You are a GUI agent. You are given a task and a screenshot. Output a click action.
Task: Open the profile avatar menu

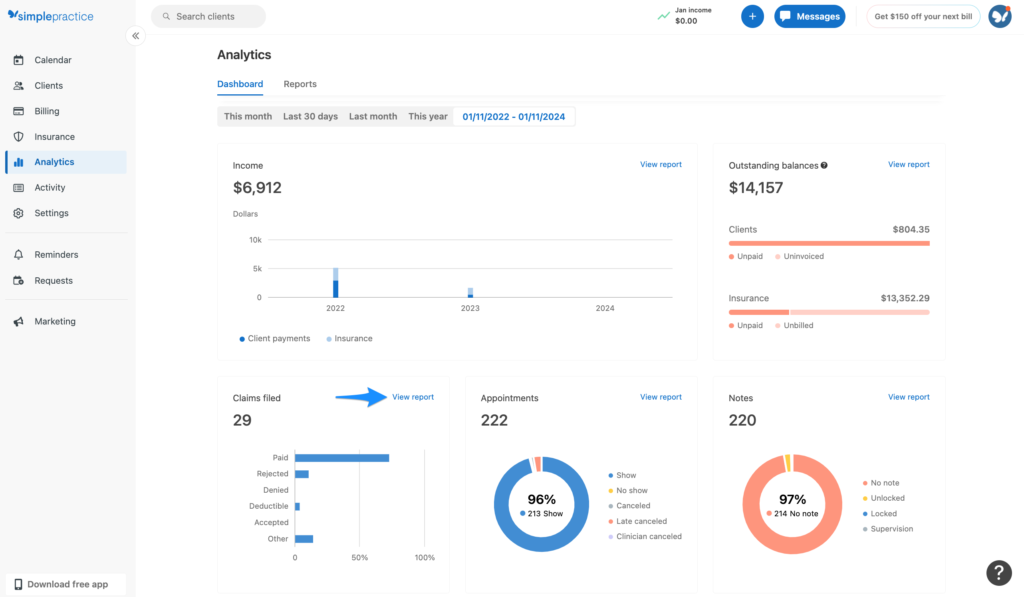1000,16
